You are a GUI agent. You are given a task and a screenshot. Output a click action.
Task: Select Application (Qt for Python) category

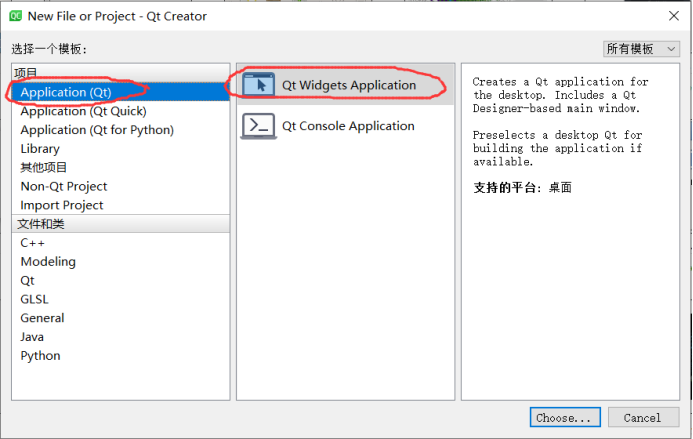tap(121, 130)
